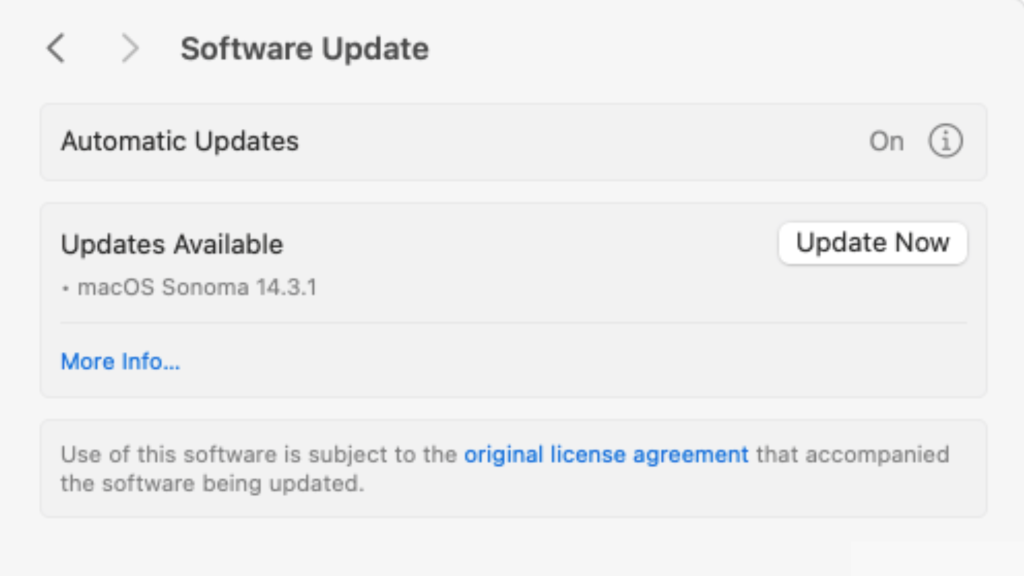
Task: Click the Software Update page title
Action: [x=304, y=48]
